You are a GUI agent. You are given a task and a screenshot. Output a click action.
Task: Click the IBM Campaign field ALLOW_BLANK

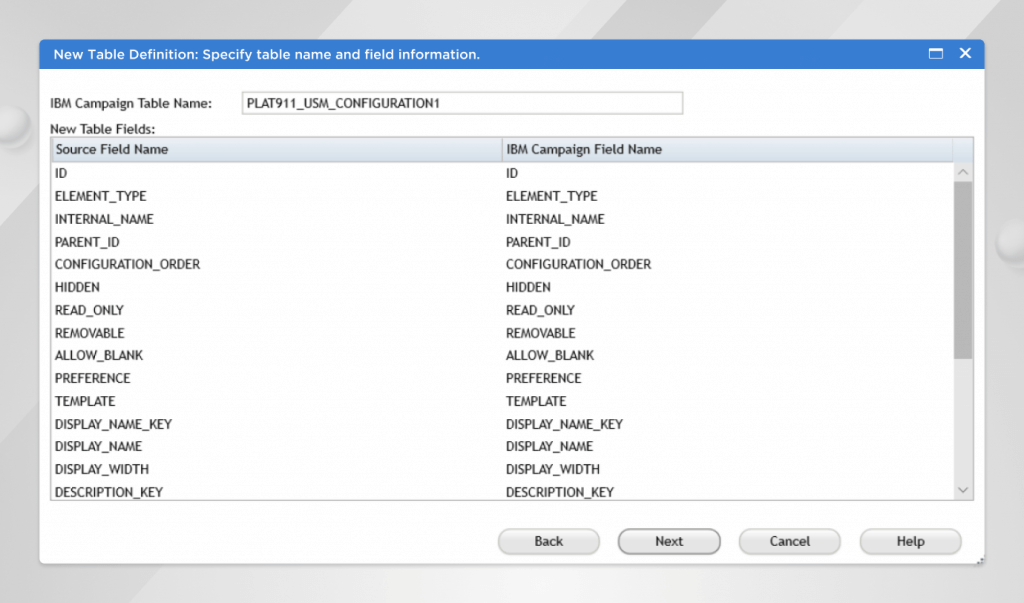point(550,356)
